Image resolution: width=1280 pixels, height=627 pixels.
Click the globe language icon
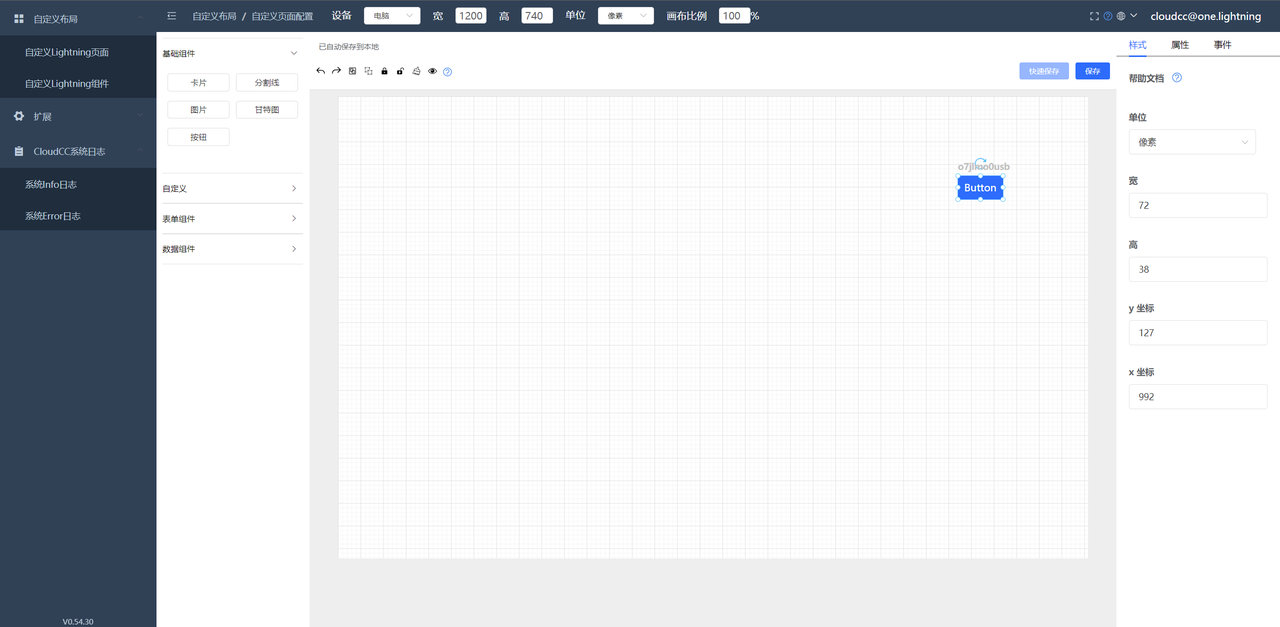pyautogui.click(x=1121, y=16)
